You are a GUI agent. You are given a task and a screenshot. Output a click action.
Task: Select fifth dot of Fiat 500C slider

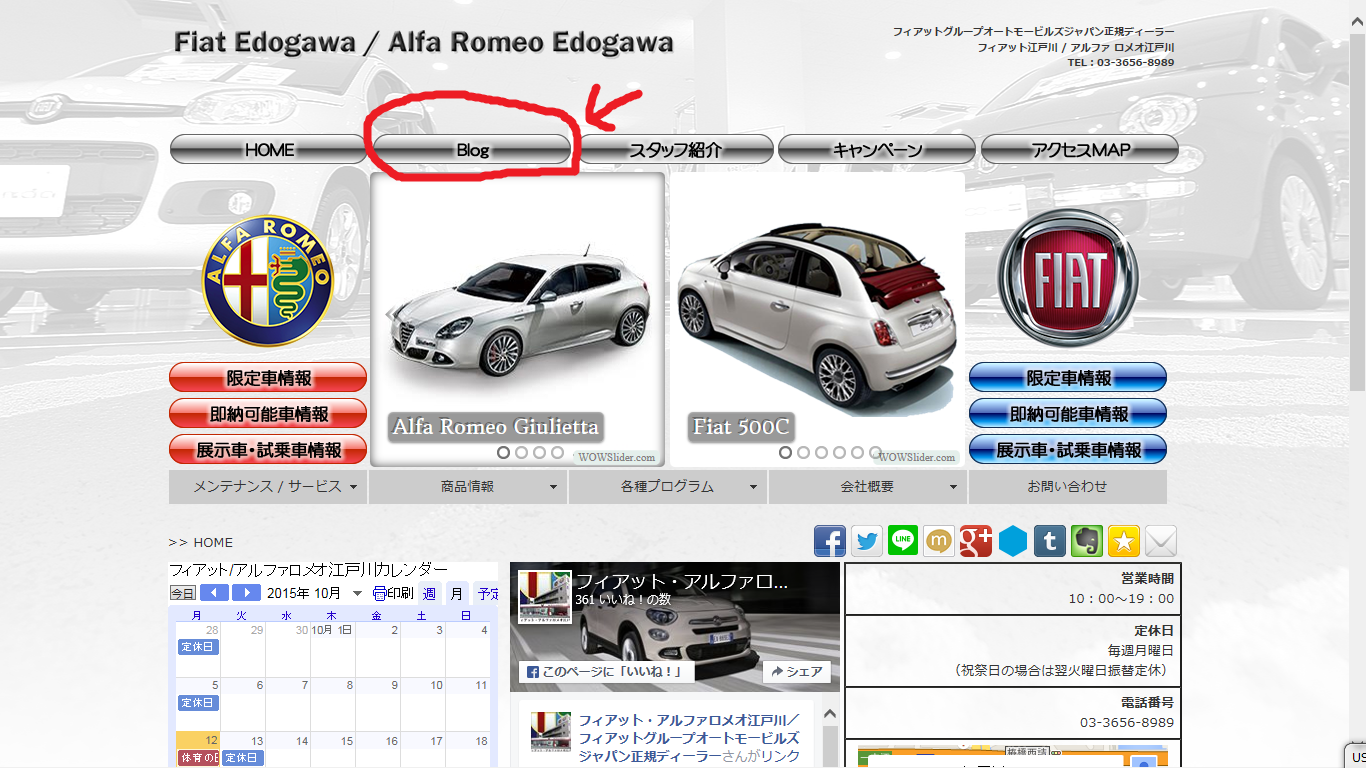pos(858,453)
